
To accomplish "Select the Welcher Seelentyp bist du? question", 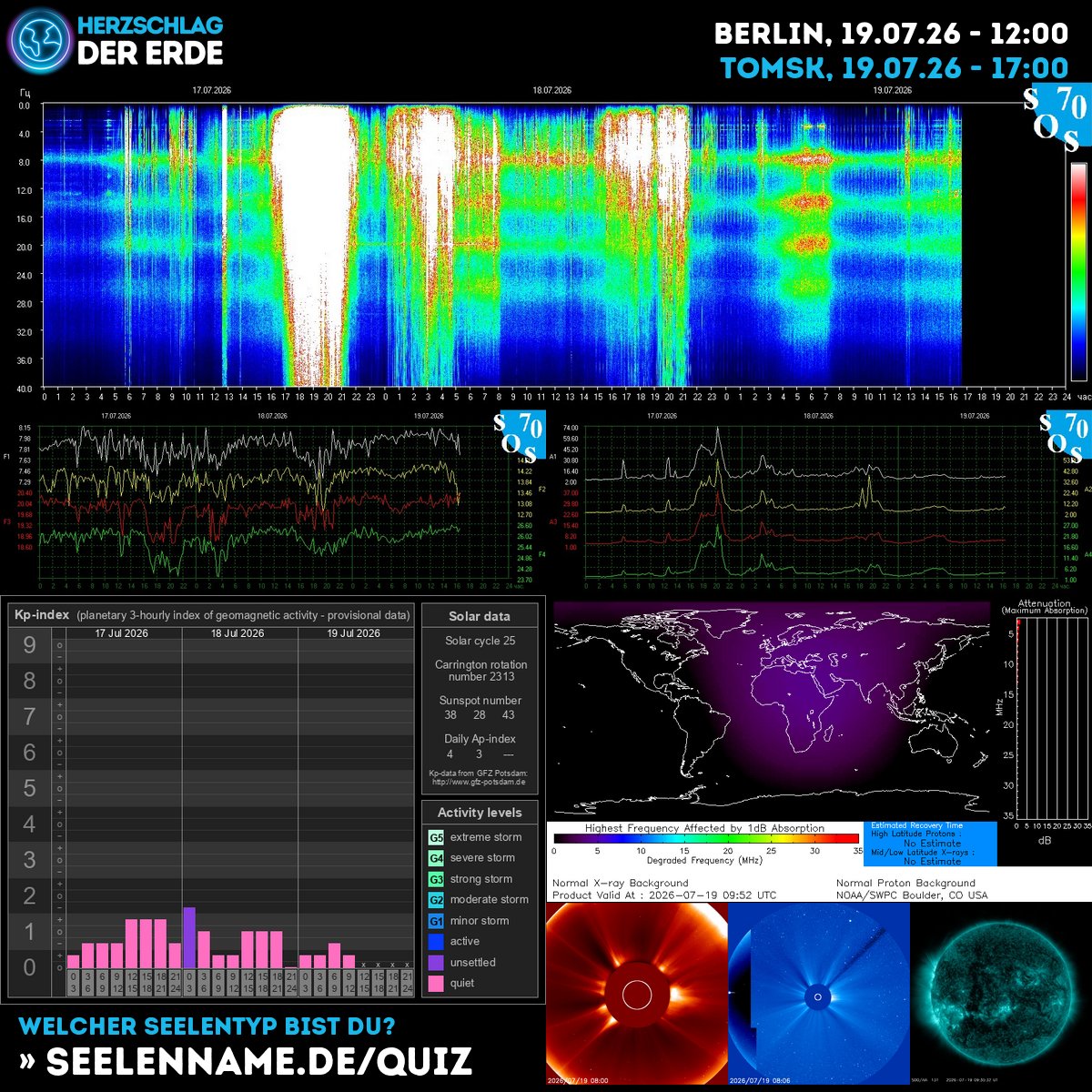I will click(x=207, y=1026).
